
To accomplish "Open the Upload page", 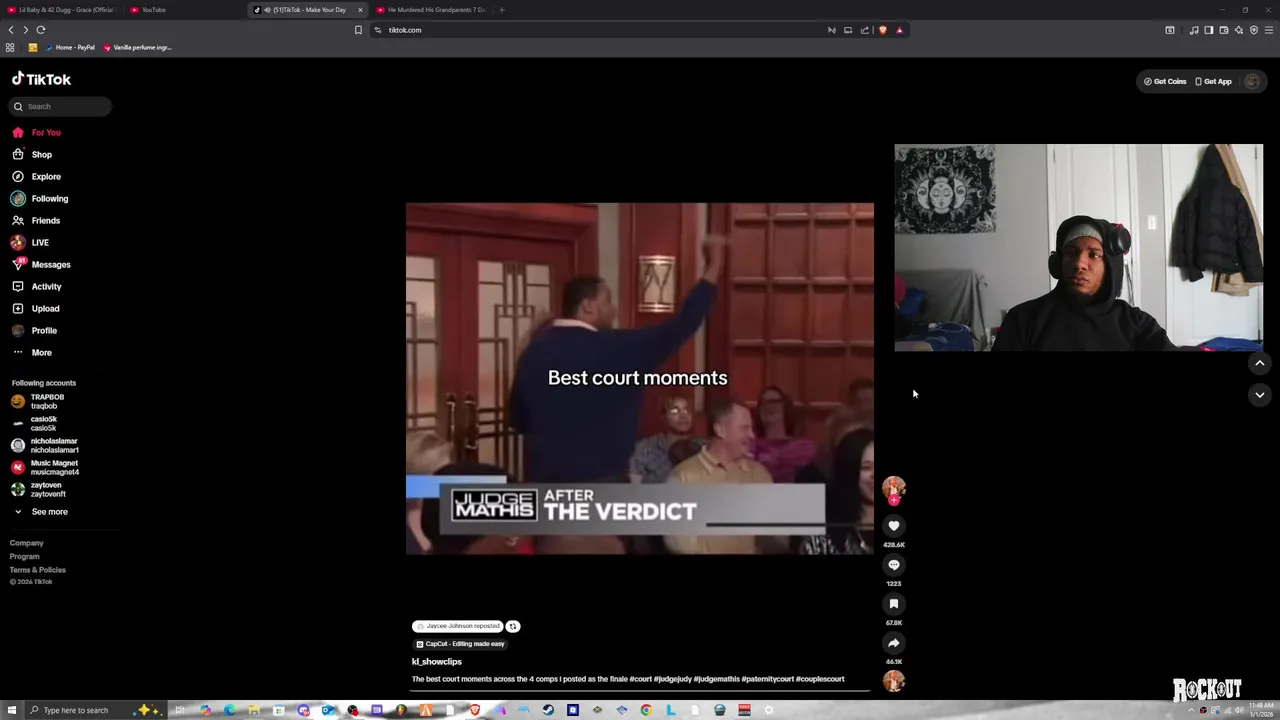I will click(x=36, y=308).
